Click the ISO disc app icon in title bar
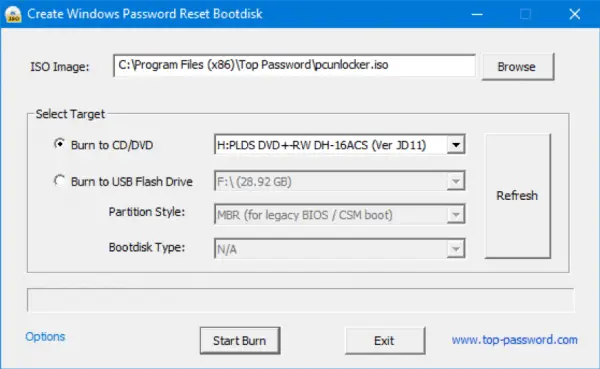This screenshot has width=600, height=369. pyautogui.click(x=13, y=15)
